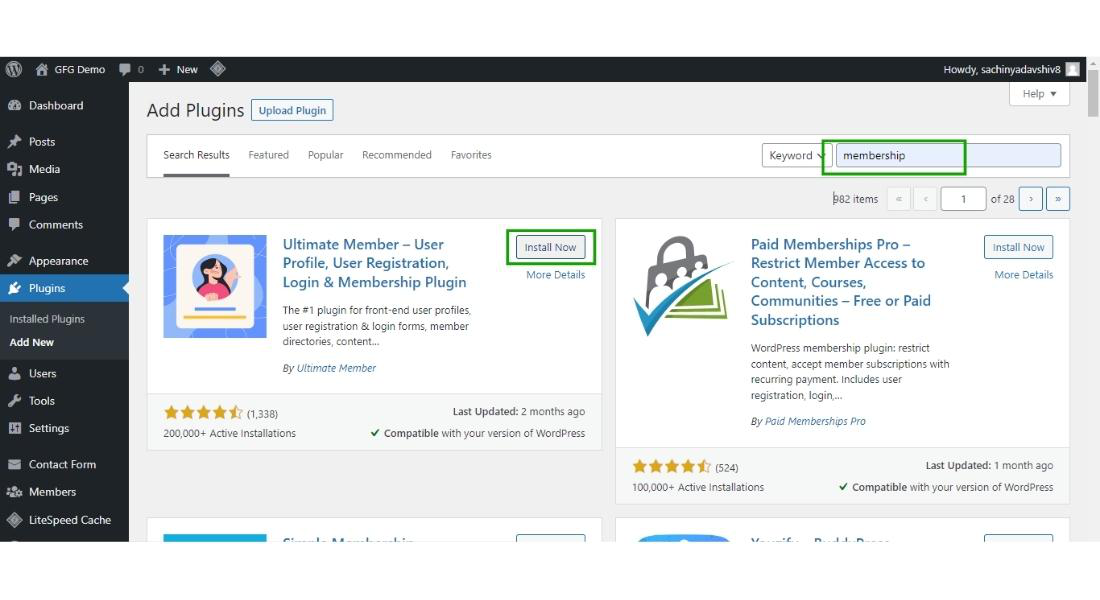Click the plugin search field with membership
Screen dimensions: 1100x600
pos(948,155)
